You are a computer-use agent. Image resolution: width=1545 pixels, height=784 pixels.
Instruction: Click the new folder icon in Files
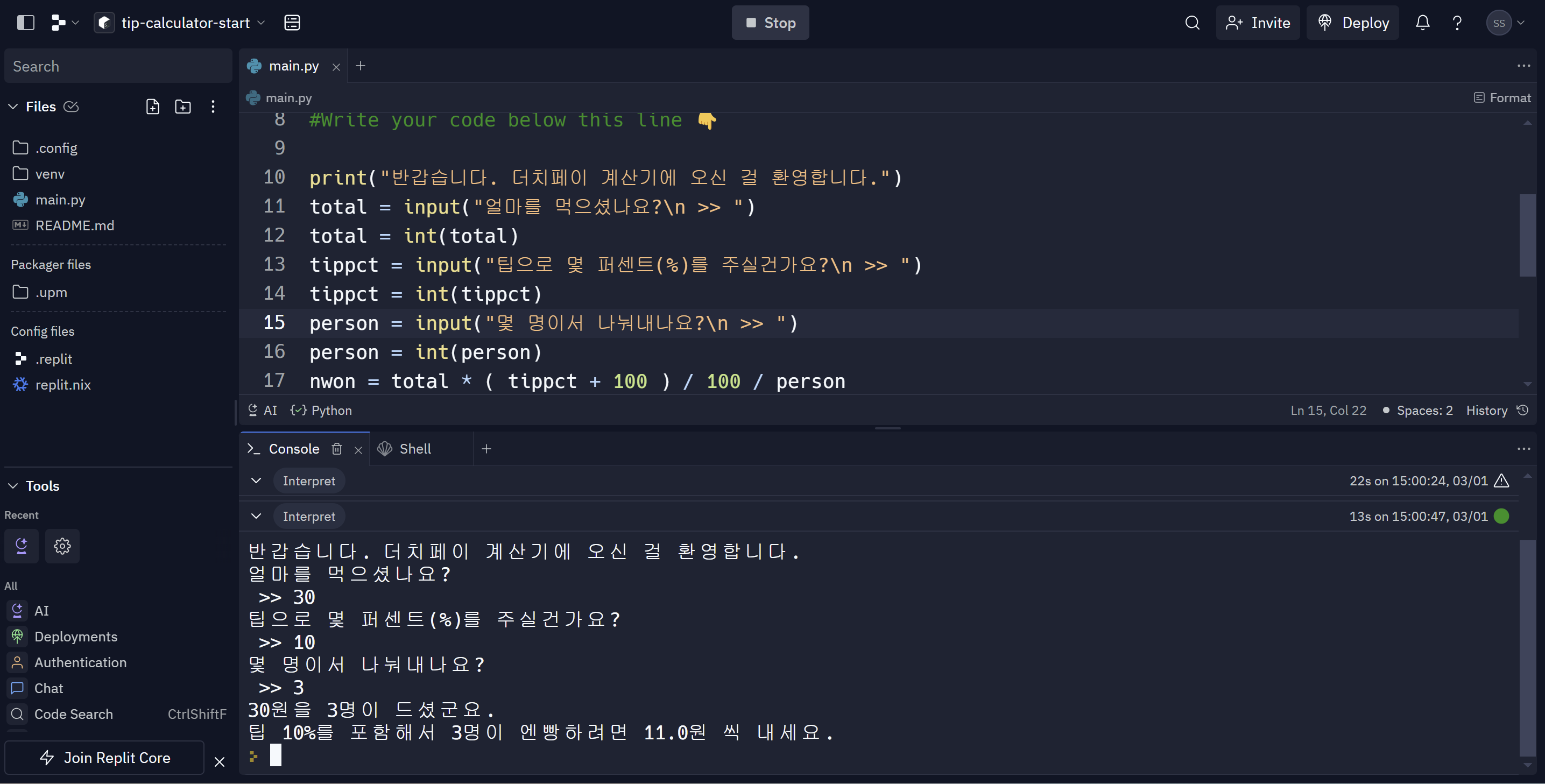pos(182,107)
